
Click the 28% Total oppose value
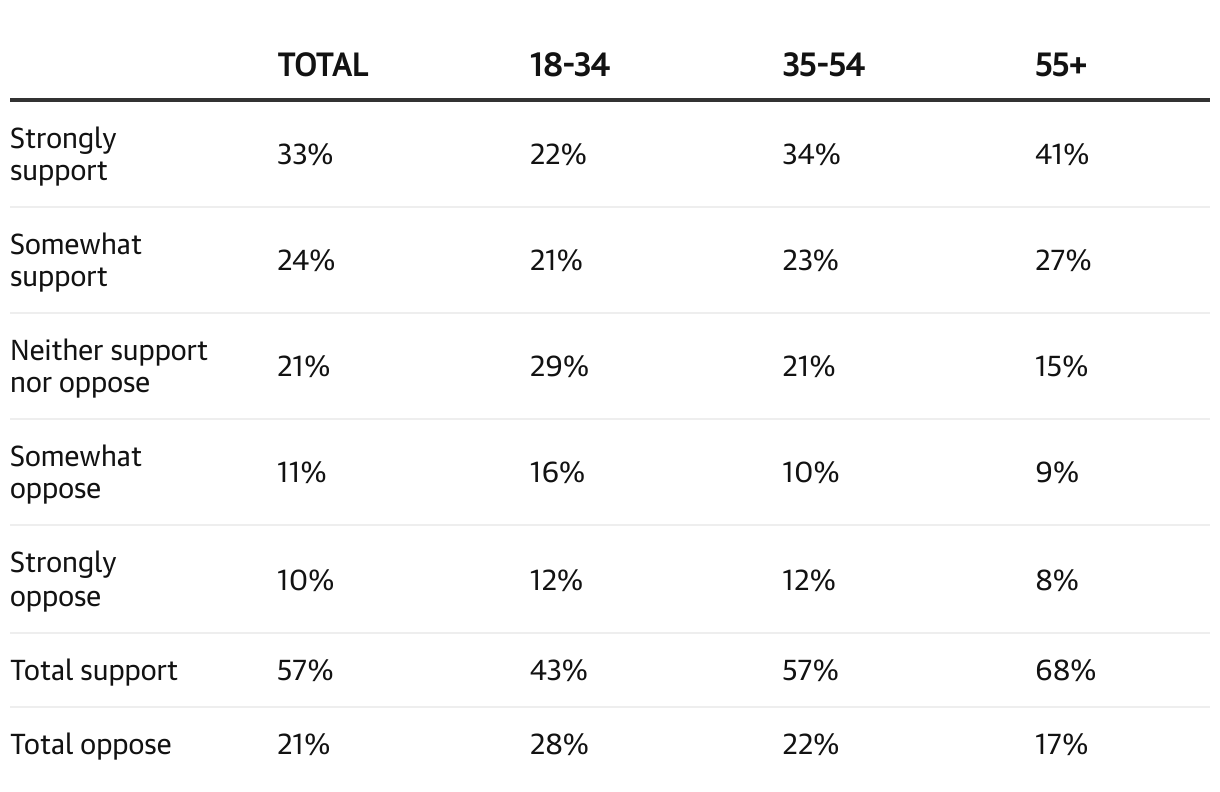558,744
